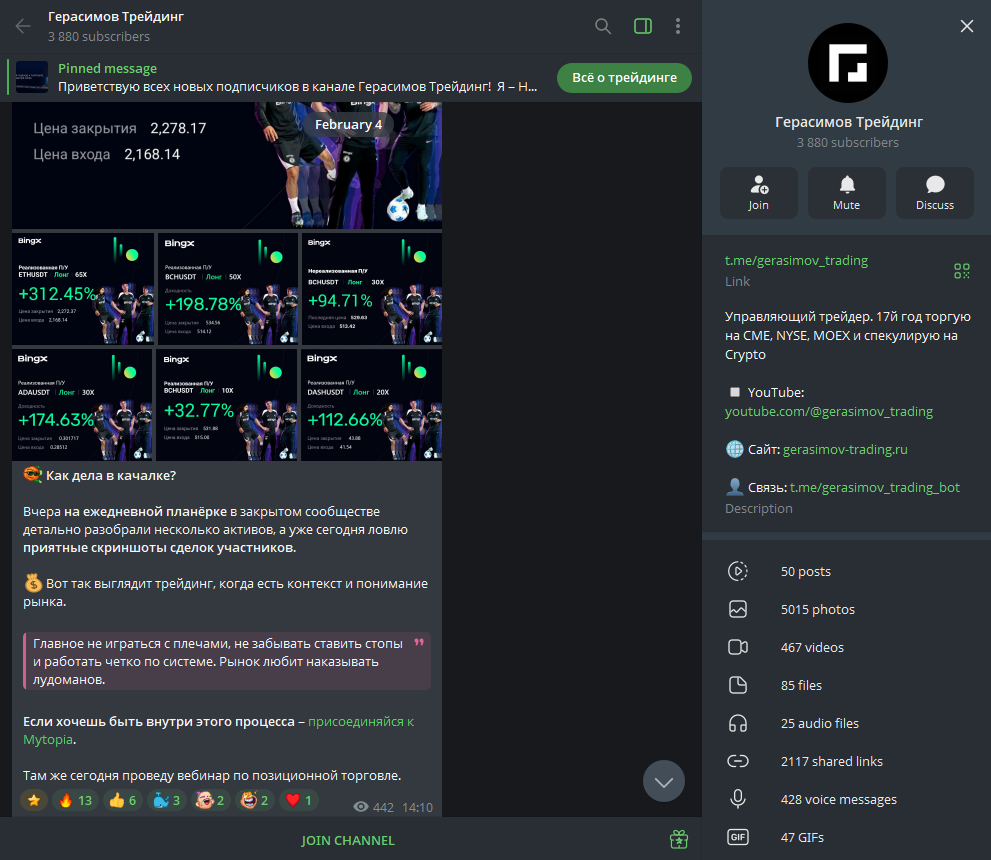Open the 2117 shared links section
991x860 pixels.
[846, 761]
